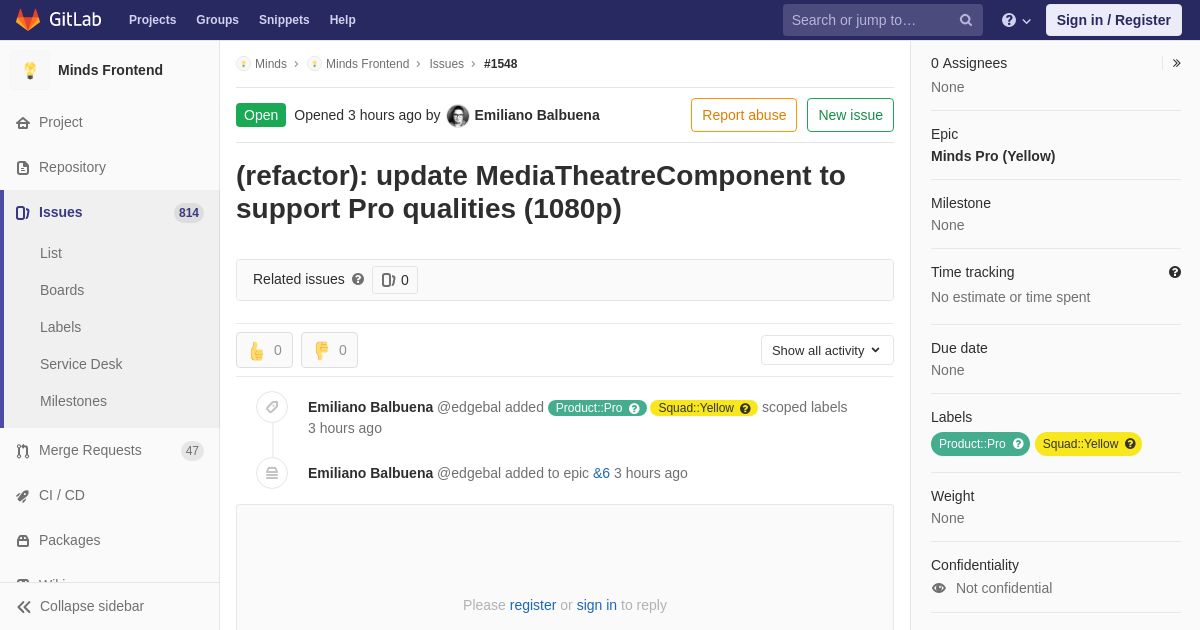1200x630 pixels.
Task: Click the epic &6 link
Action: 601,473
